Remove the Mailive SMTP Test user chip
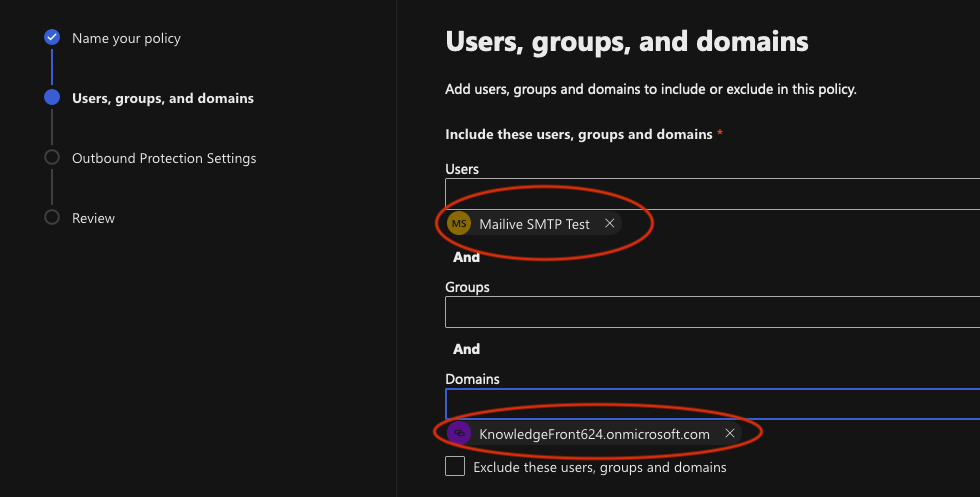Screen dimensions: 980x497 [609, 223]
